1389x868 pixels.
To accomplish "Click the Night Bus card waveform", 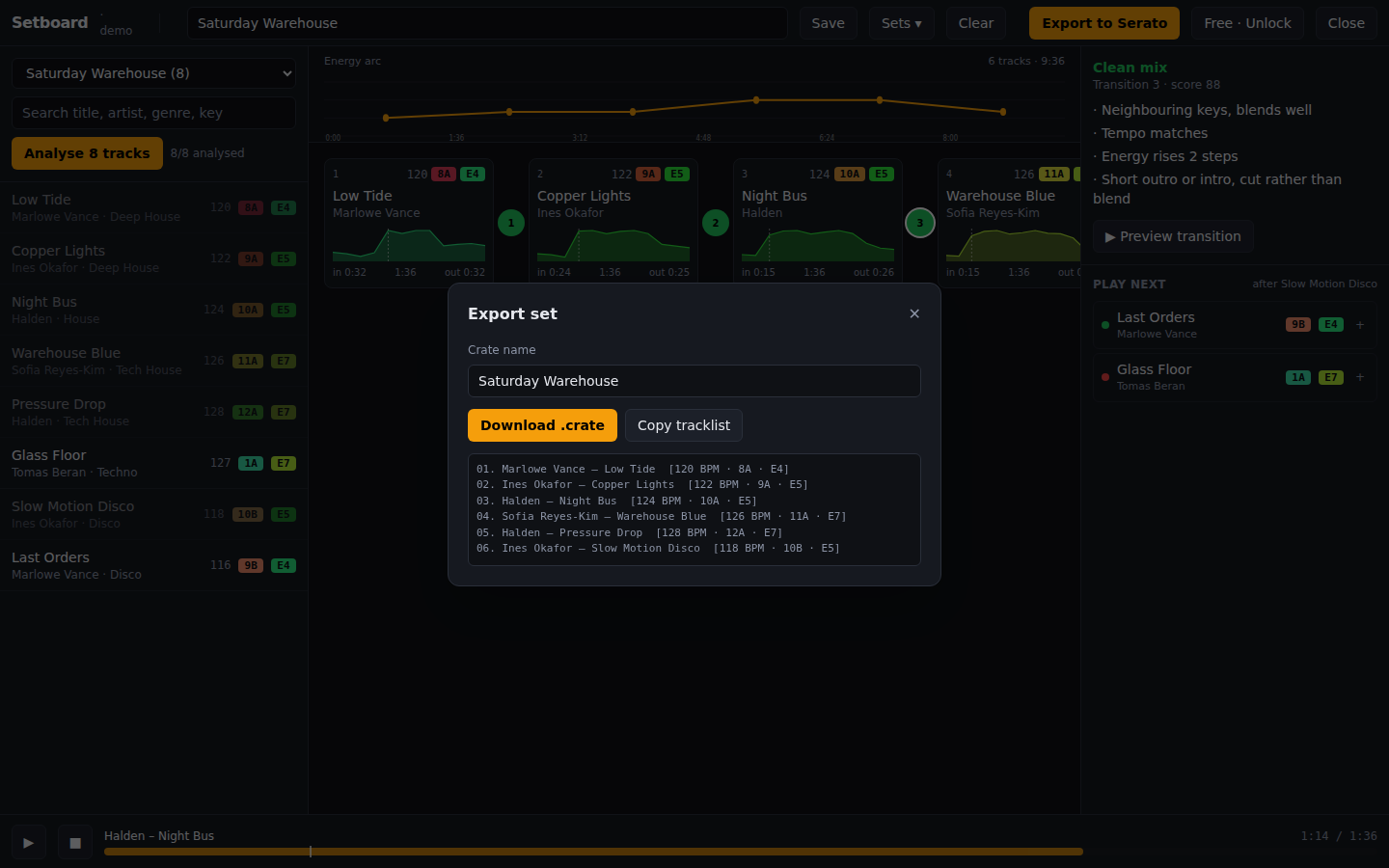I will (818, 245).
